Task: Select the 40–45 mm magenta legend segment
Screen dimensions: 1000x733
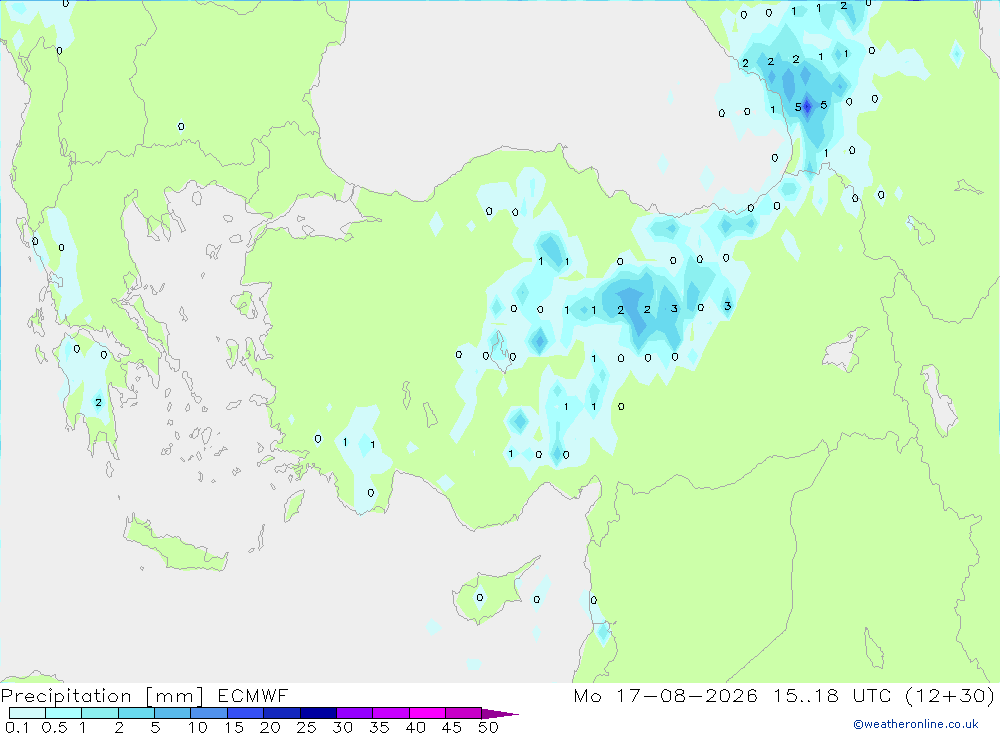Action: tap(427, 713)
